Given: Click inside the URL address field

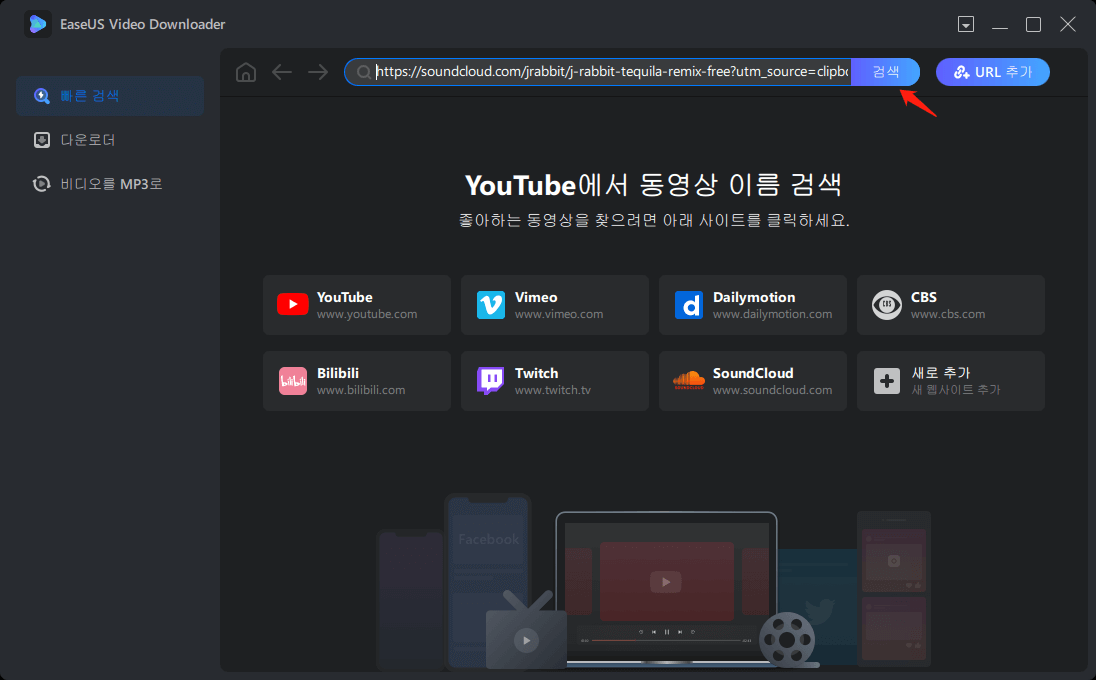Looking at the screenshot, I should pyautogui.click(x=610, y=72).
